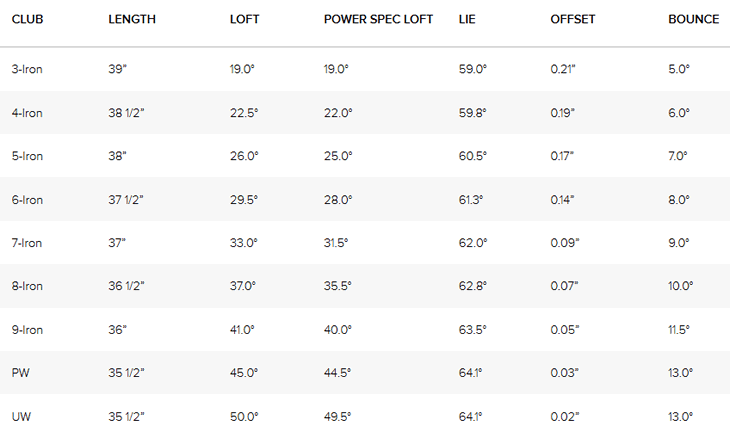730x445 pixels.
Task: Click the LIE column header
Action: (x=467, y=19)
